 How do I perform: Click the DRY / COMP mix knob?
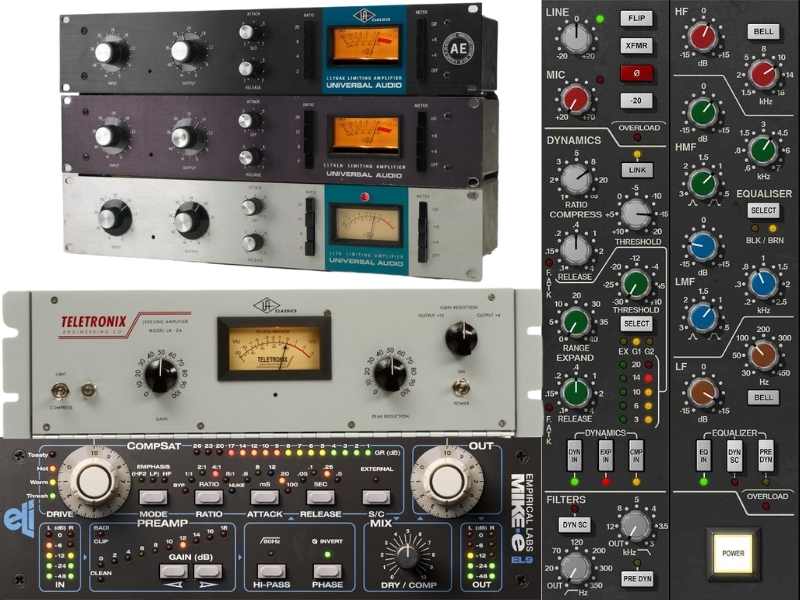pos(407,556)
